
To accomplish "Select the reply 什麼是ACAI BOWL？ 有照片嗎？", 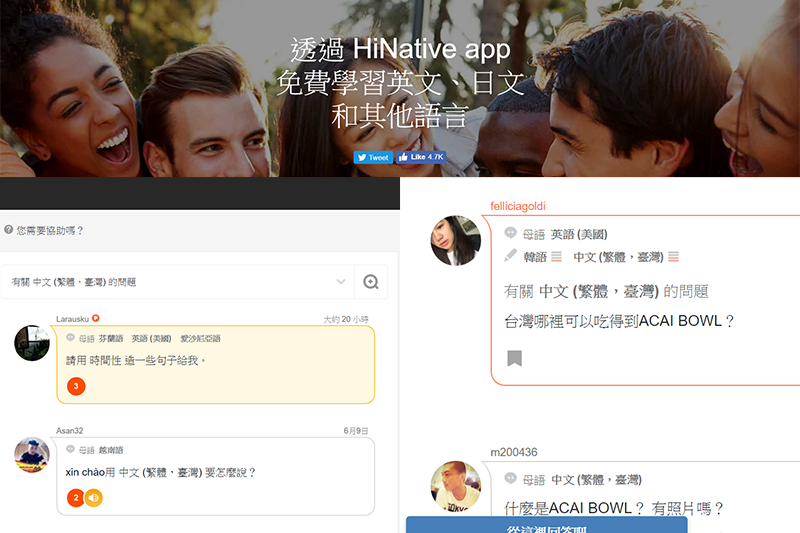I will (614, 508).
